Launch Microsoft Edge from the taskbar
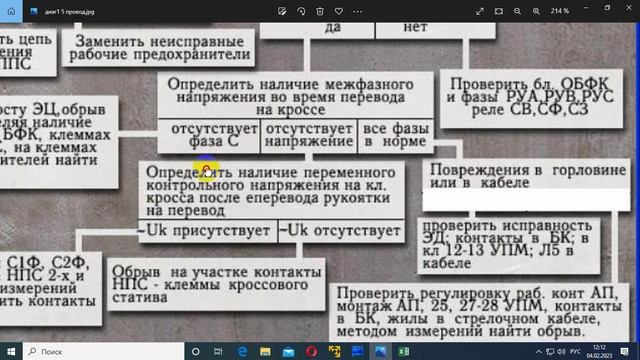This screenshot has height=360, width=640. [x=242, y=351]
